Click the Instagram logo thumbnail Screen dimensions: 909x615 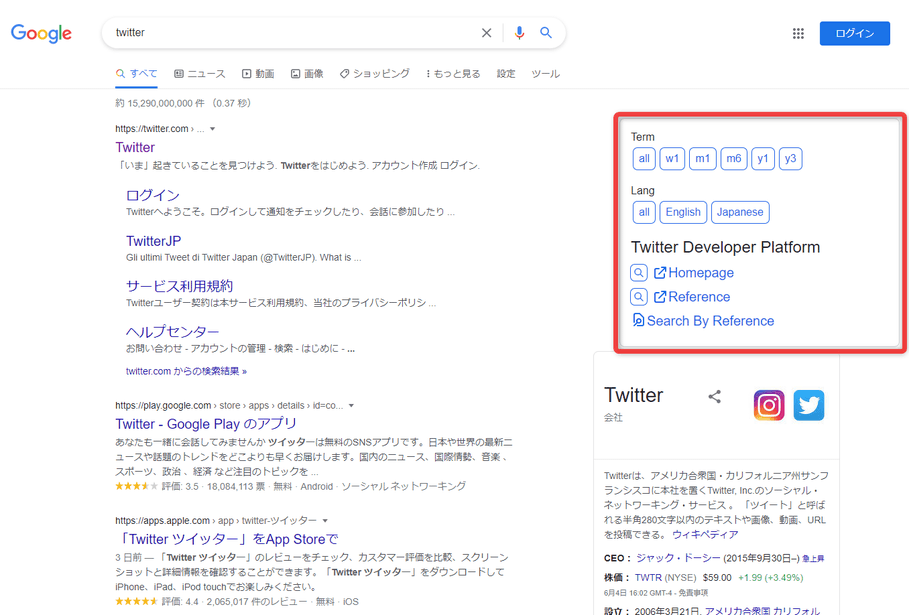point(769,405)
